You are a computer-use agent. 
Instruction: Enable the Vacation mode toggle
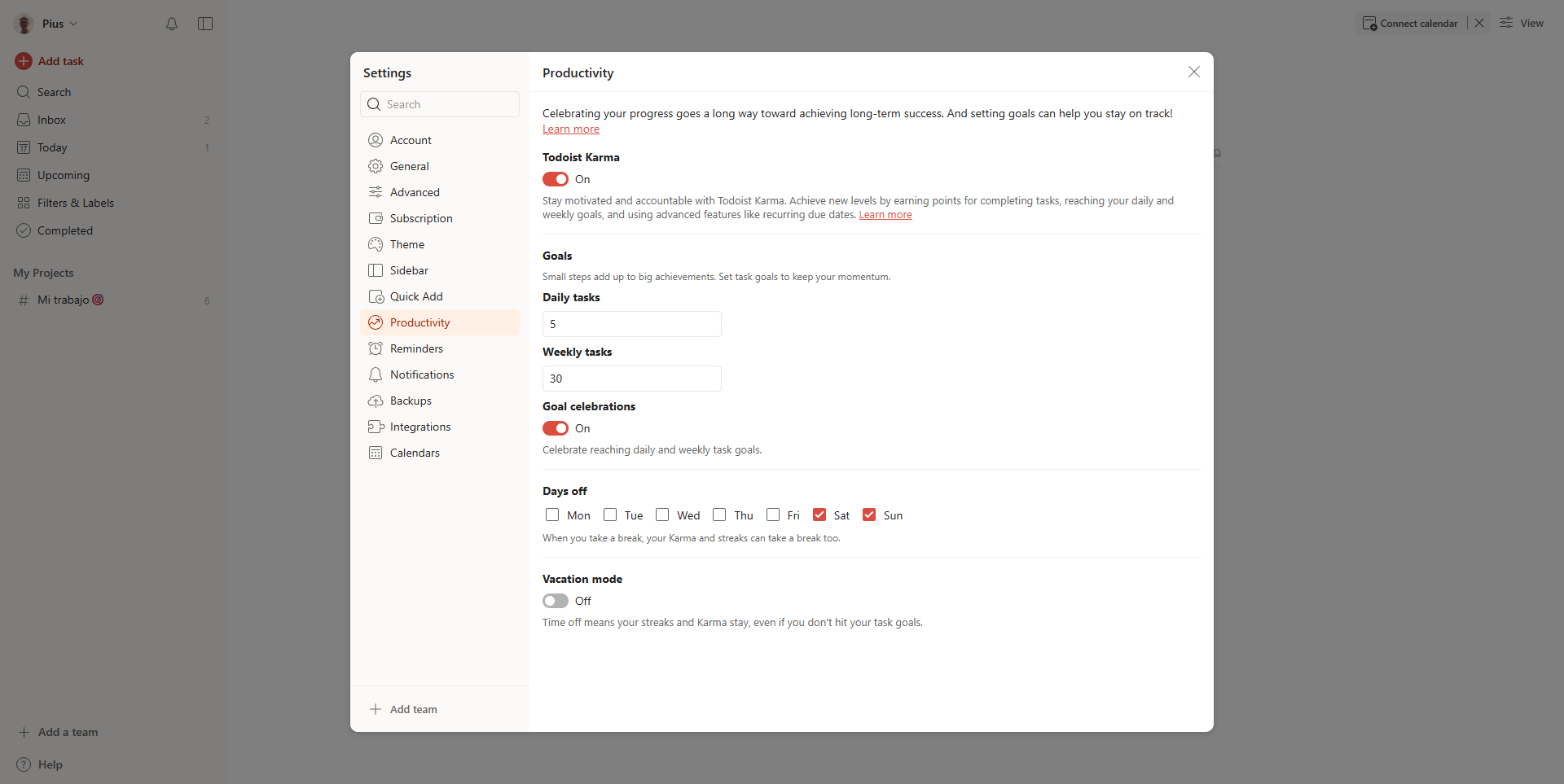[556, 601]
